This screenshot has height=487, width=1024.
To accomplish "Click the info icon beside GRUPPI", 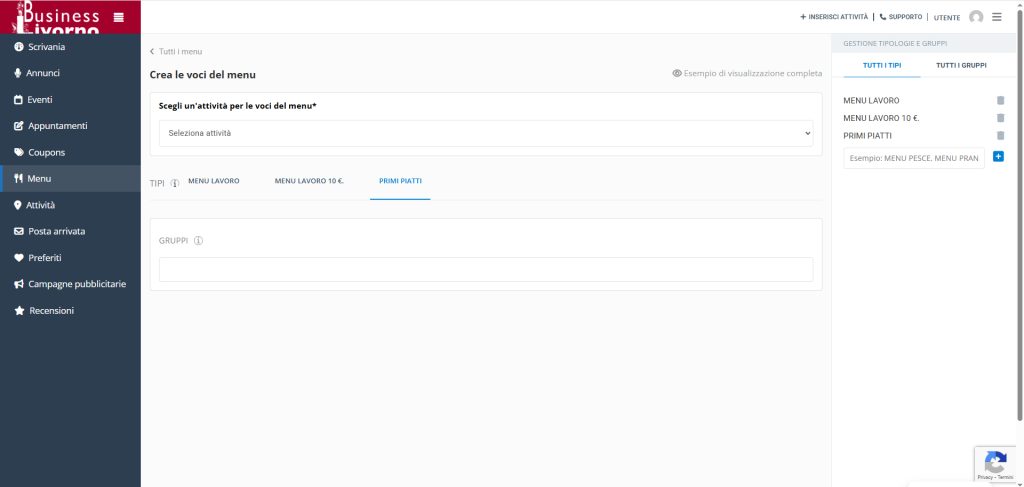I will [198, 241].
